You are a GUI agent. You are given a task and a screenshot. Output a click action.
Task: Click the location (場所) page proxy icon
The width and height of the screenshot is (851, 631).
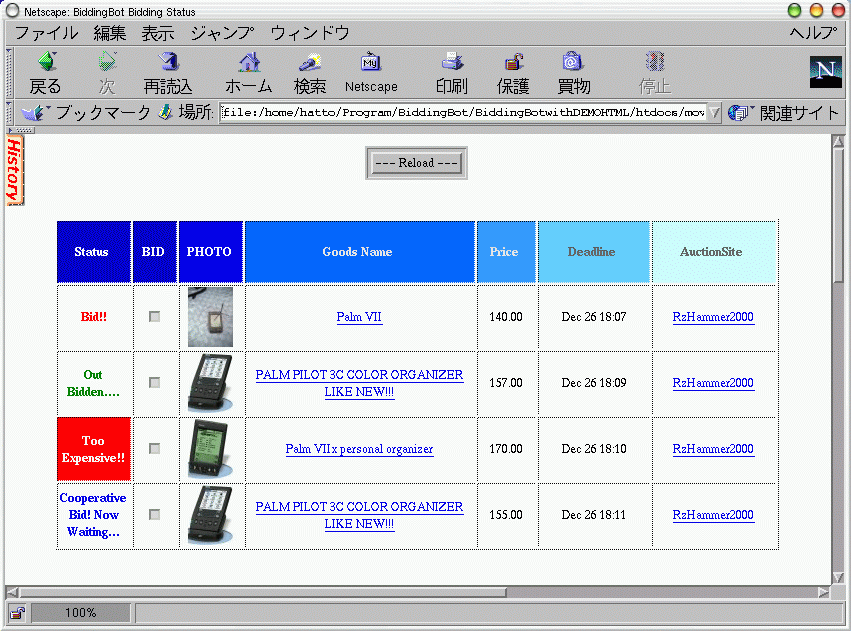pyautogui.click(x=165, y=112)
